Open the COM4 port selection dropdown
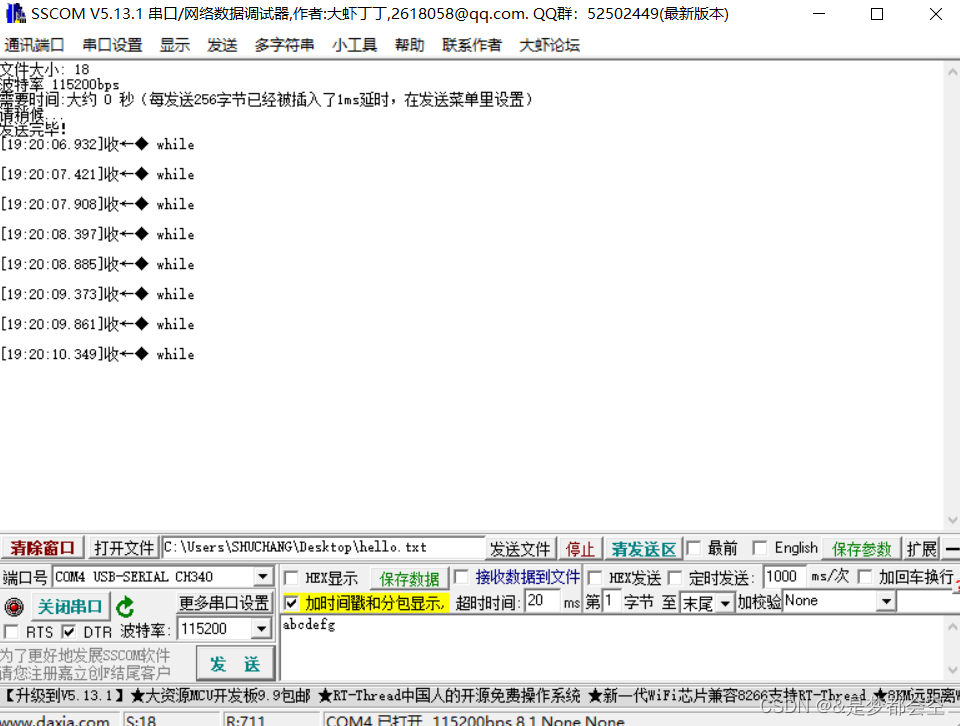960x726 pixels. click(263, 576)
